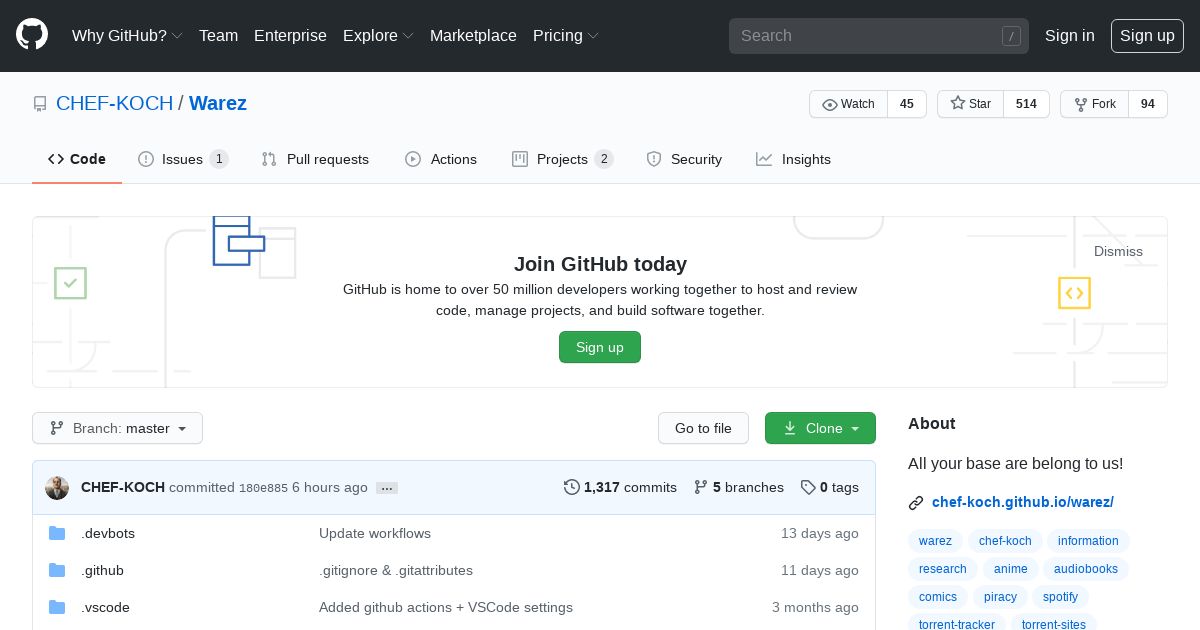
Task: Click the Watch button
Action: point(848,104)
